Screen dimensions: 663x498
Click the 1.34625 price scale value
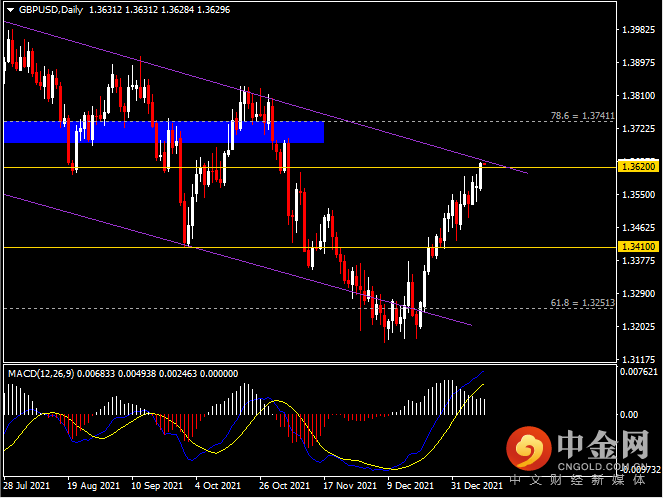(638, 227)
